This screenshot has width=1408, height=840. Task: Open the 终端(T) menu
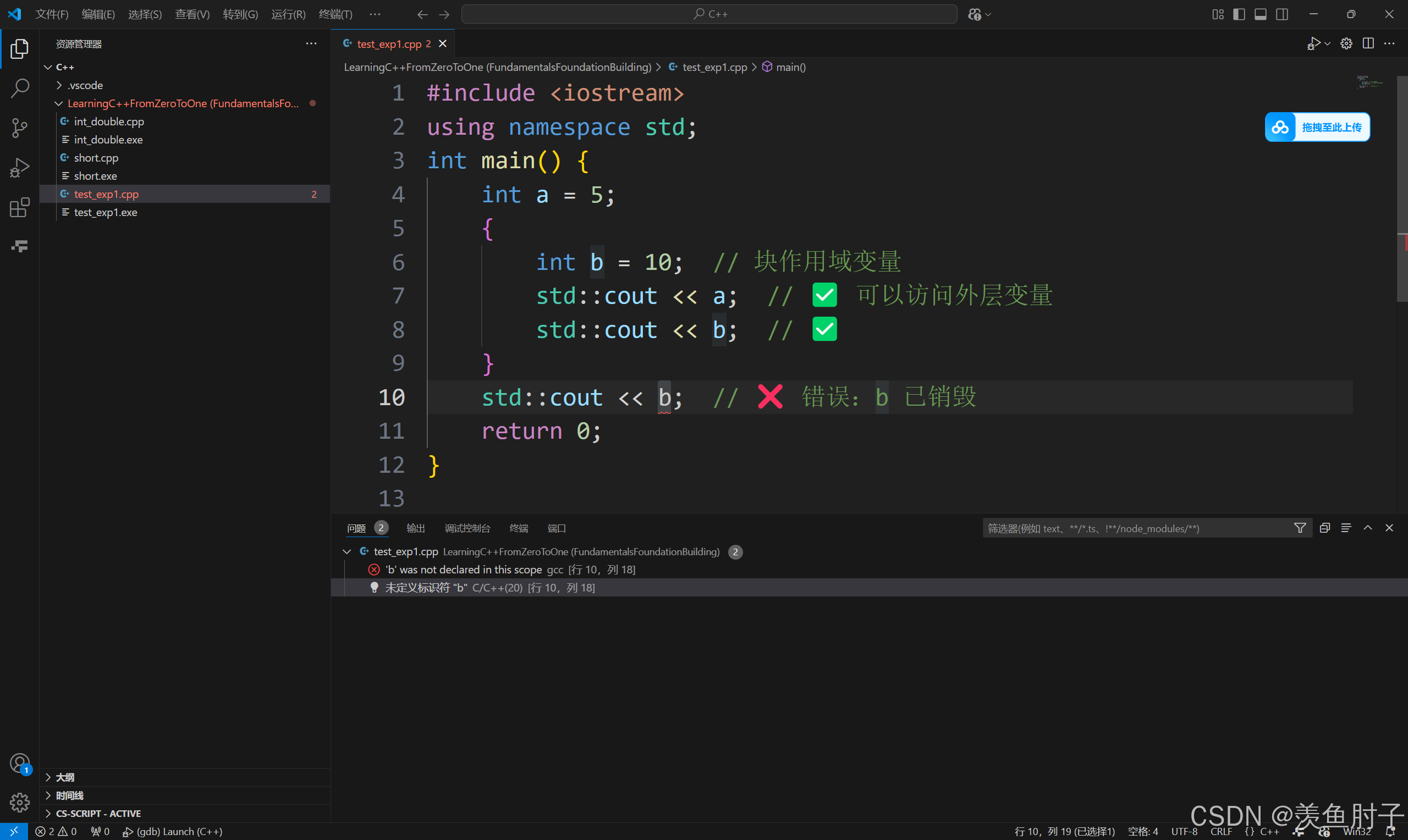335,14
